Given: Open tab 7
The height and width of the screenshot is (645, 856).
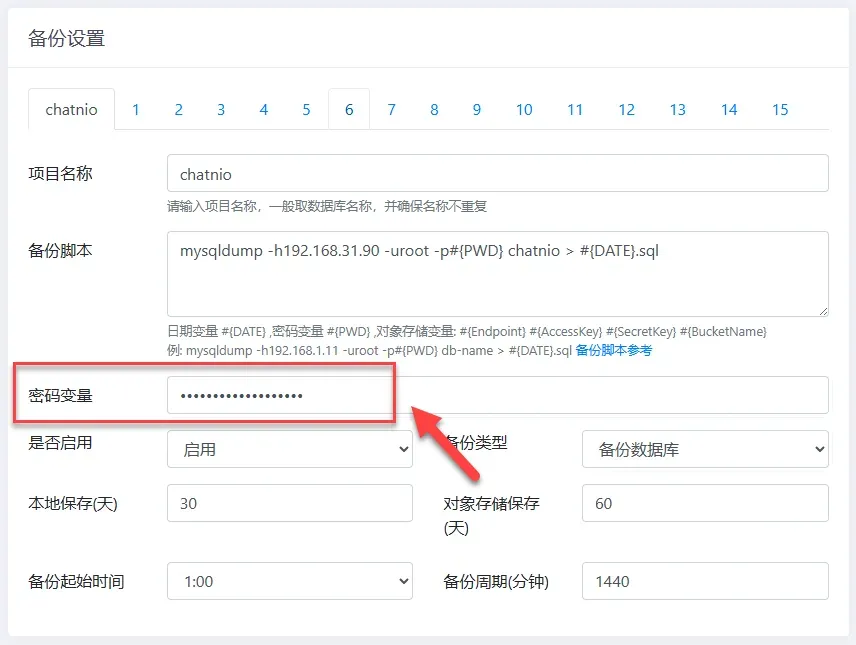Looking at the screenshot, I should click(x=391, y=109).
